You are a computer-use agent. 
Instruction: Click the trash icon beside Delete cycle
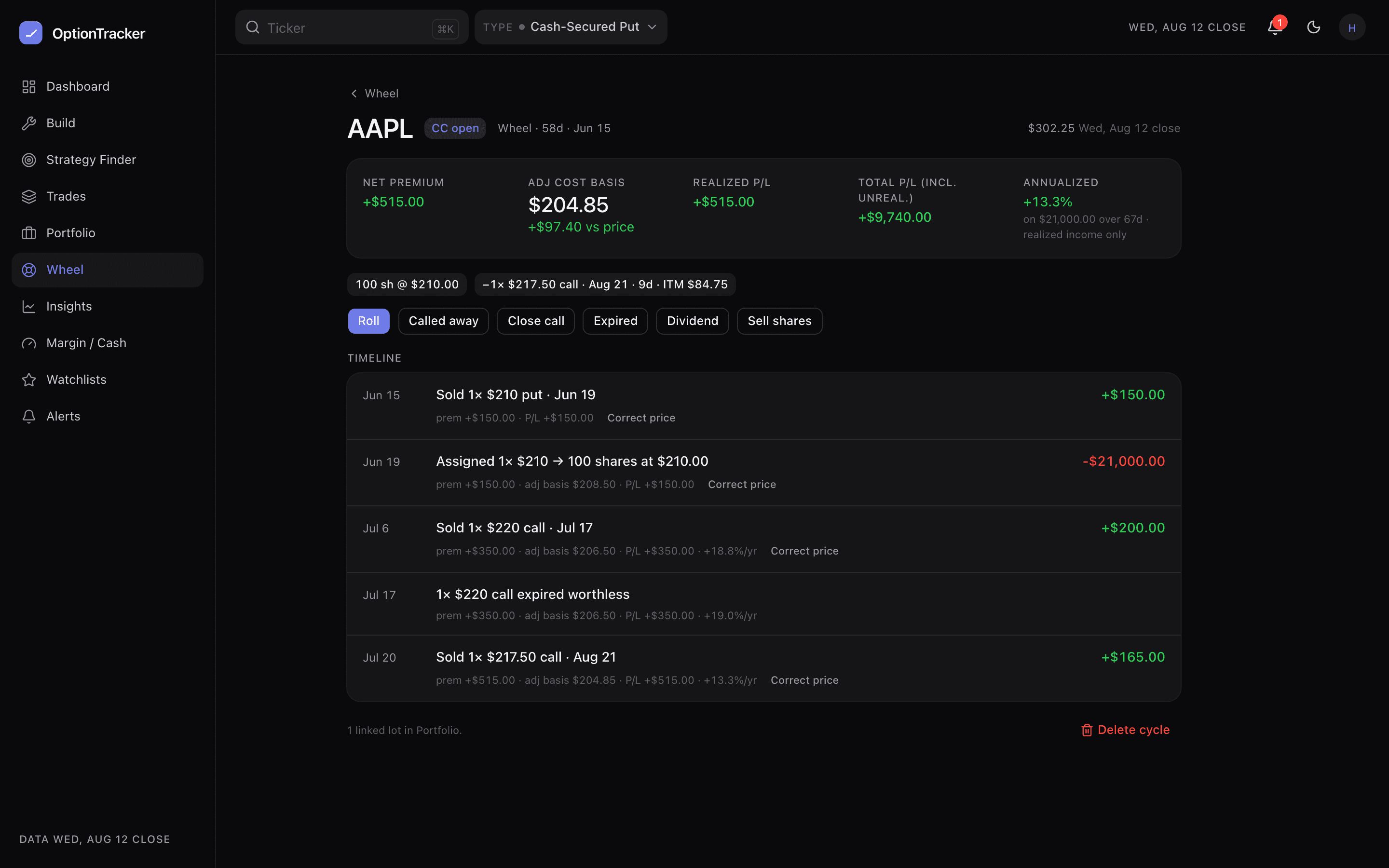coord(1087,730)
